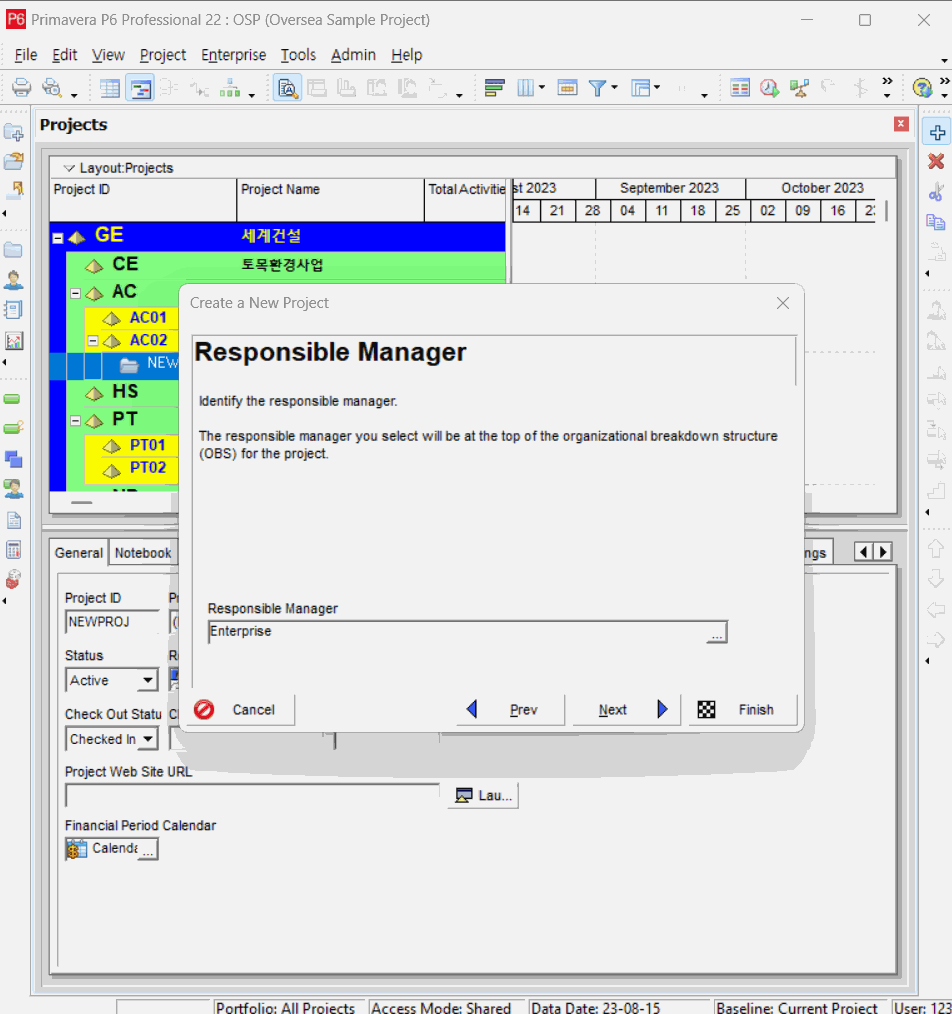Viewport: 952px width, 1014px height.
Task: Click the Copy icon on right sidebar
Action: coord(936,222)
